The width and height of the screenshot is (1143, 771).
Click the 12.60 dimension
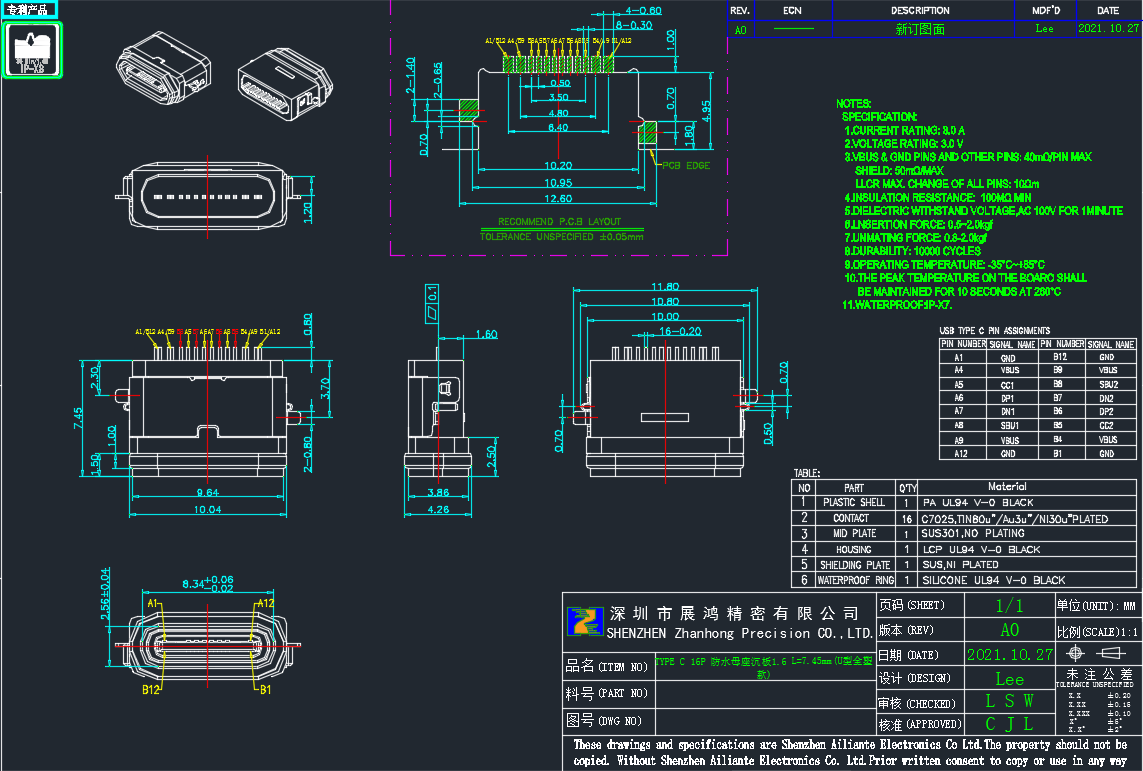tap(558, 198)
